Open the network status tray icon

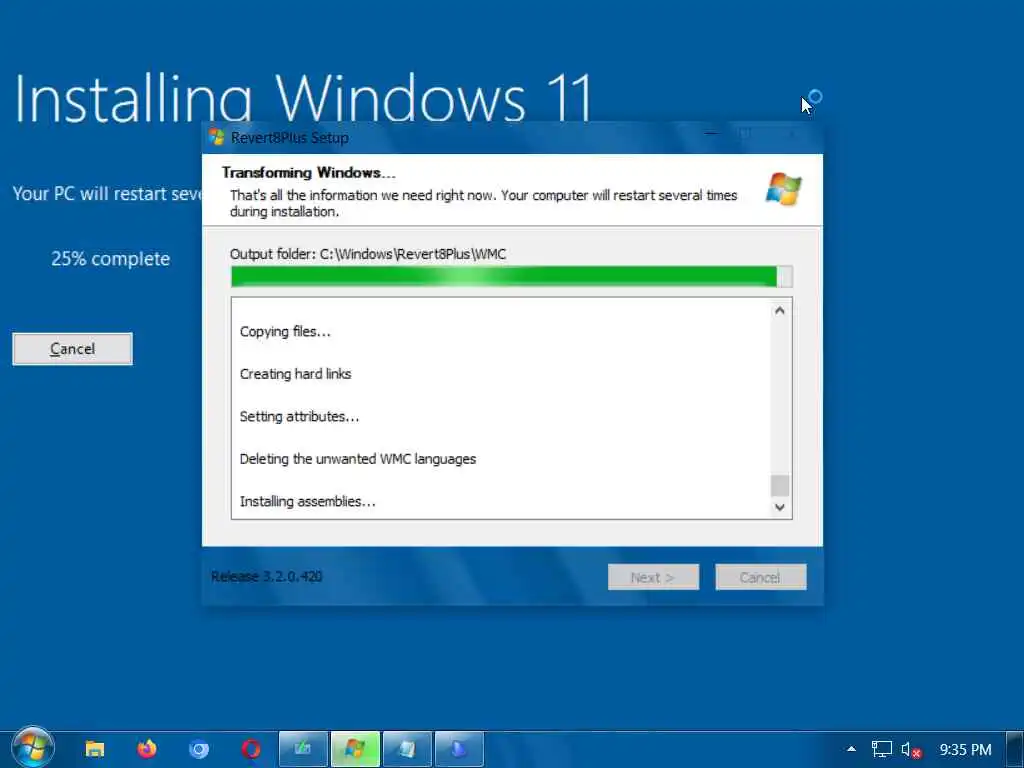882,749
